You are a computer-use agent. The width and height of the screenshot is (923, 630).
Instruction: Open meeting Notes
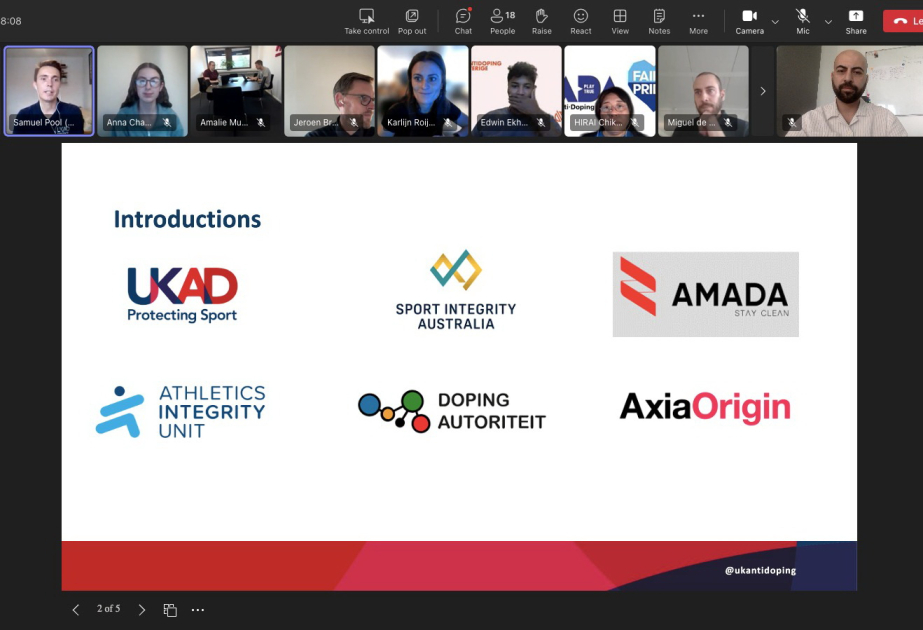(x=659, y=22)
